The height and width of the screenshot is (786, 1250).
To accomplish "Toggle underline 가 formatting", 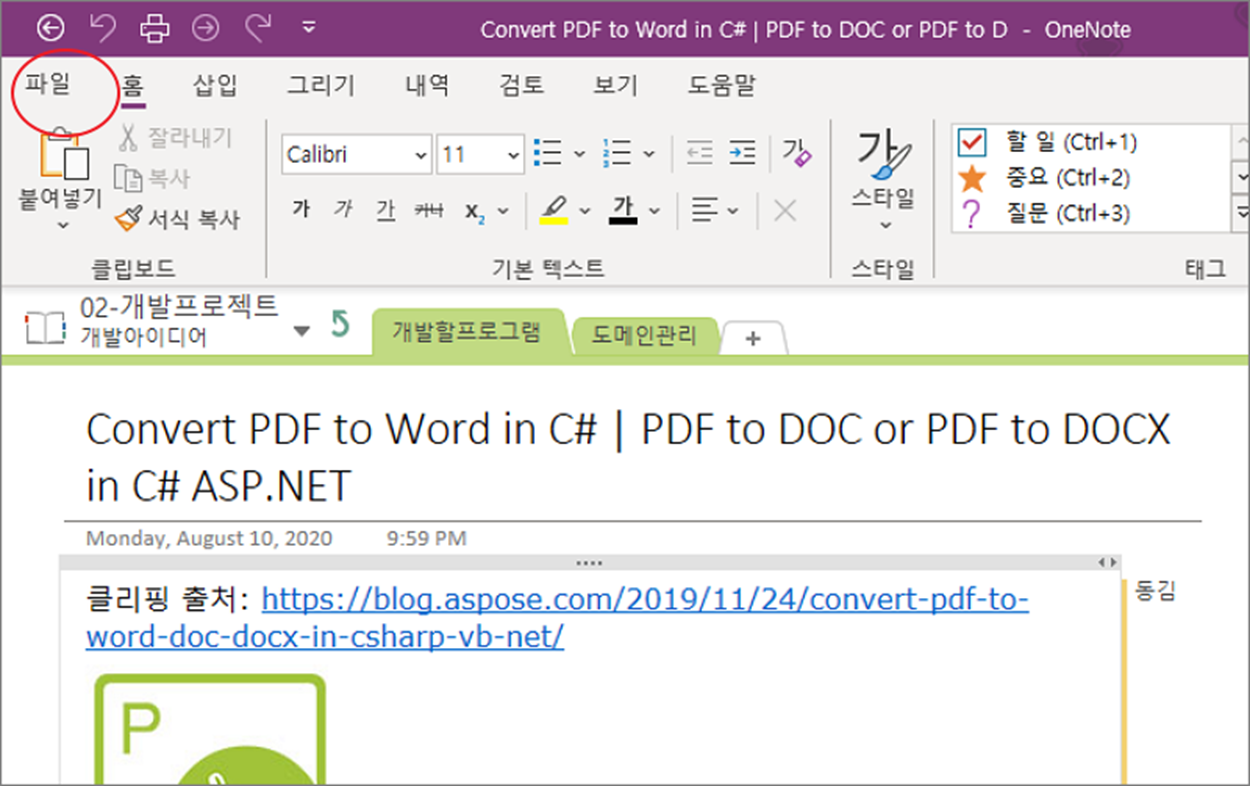I will 385,210.
